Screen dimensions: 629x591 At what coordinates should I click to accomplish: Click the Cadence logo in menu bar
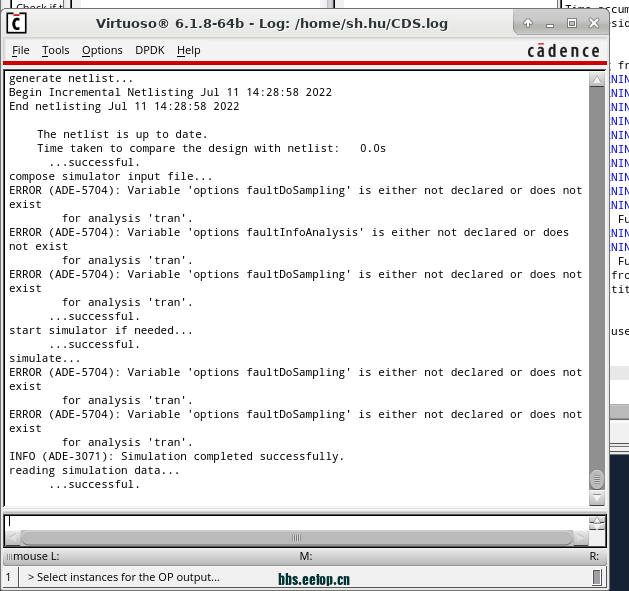tap(563, 51)
